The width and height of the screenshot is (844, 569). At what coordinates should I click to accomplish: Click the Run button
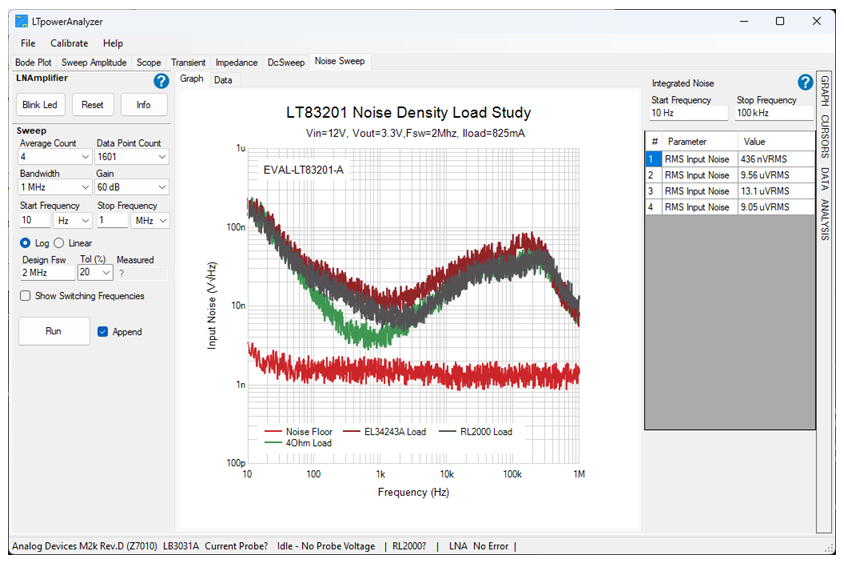53,331
